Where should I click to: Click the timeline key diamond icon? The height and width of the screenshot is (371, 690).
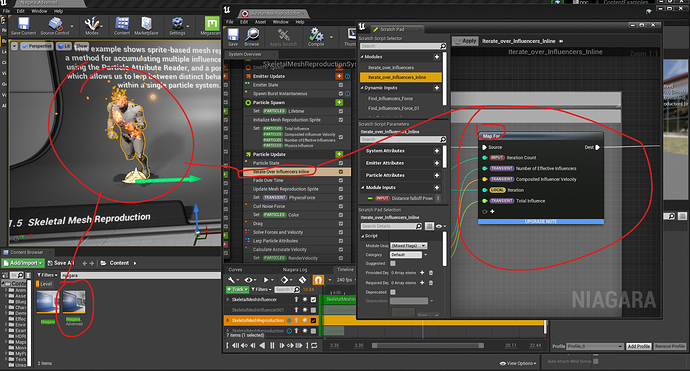click(x=284, y=280)
